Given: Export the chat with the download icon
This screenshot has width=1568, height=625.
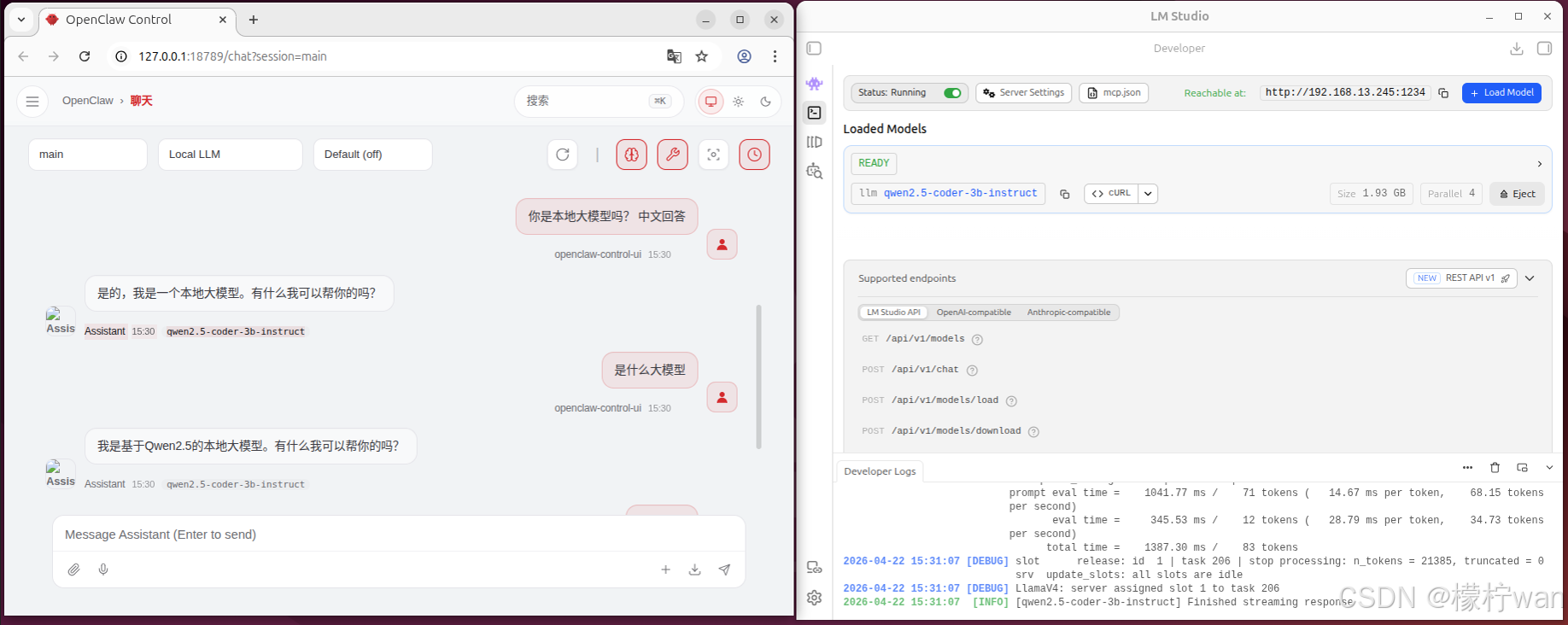Looking at the screenshot, I should tap(695, 570).
